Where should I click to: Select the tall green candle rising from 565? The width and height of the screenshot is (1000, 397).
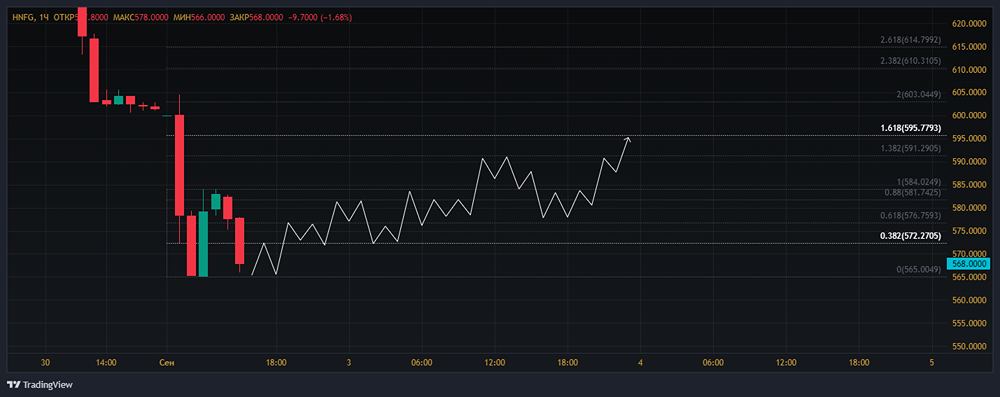pos(203,243)
